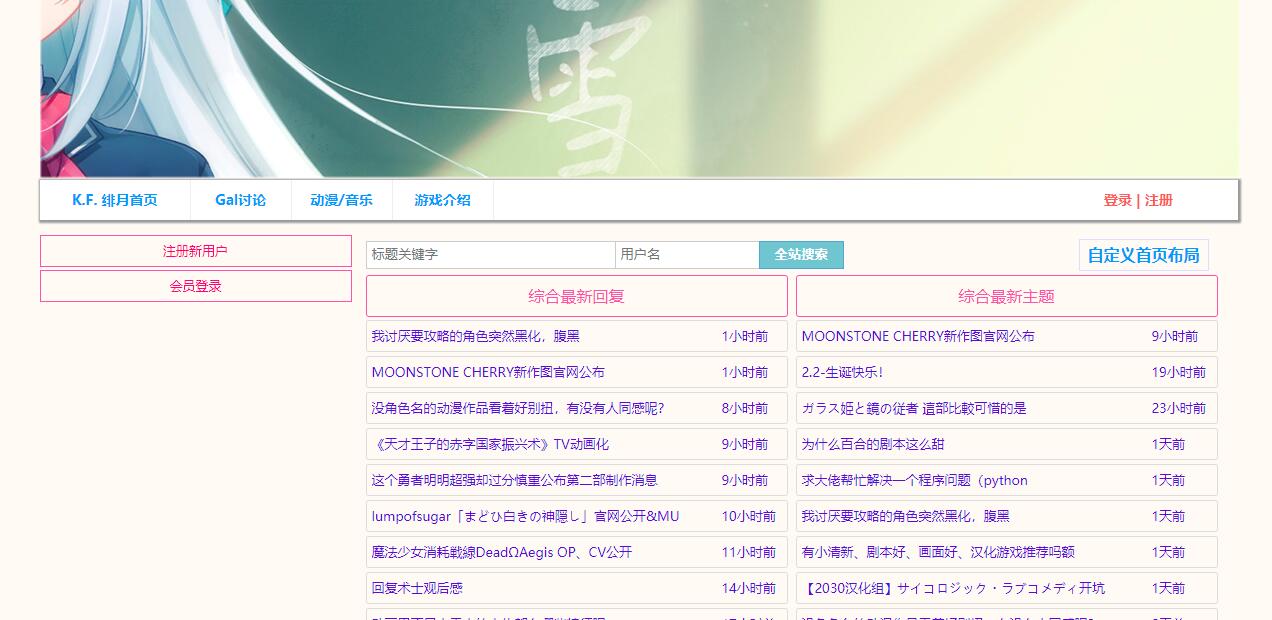Viewport: 1272px width, 620px height.
Task: Open thread 《天才王子的赤字国家振兴术》TV动画化
Action: pyautogui.click(x=490, y=444)
